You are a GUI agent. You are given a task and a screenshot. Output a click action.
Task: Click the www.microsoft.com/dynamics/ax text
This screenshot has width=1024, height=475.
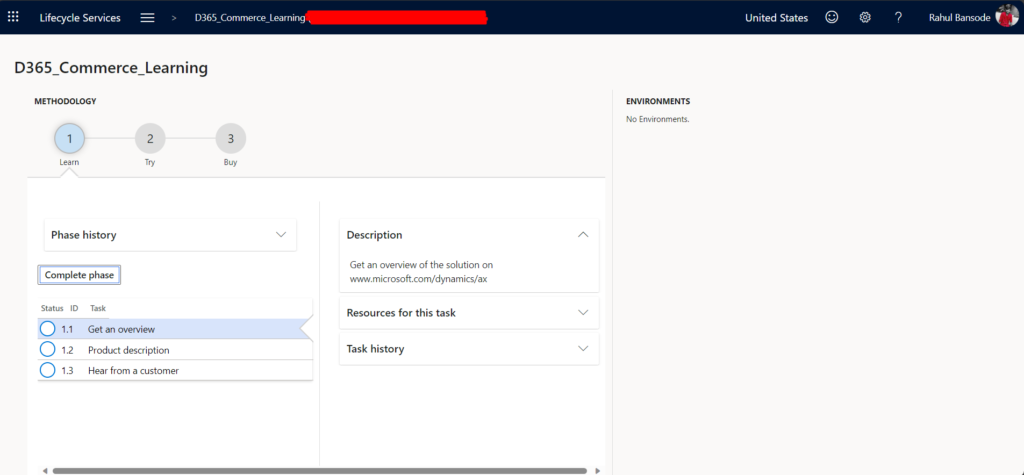tap(419, 278)
